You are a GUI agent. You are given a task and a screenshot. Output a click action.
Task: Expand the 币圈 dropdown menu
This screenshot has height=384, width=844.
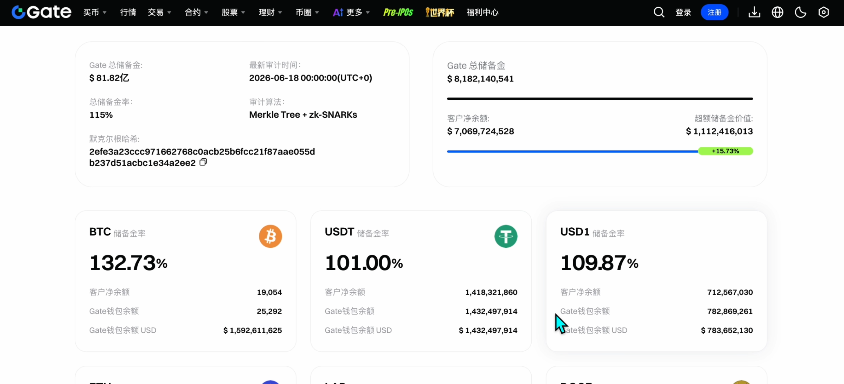(307, 12)
